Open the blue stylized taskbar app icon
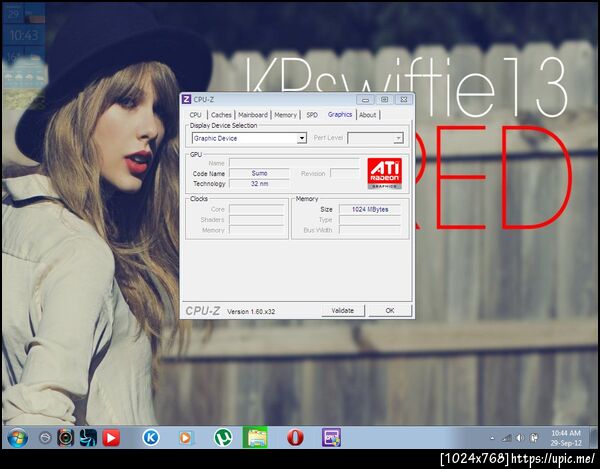 click(x=88, y=438)
